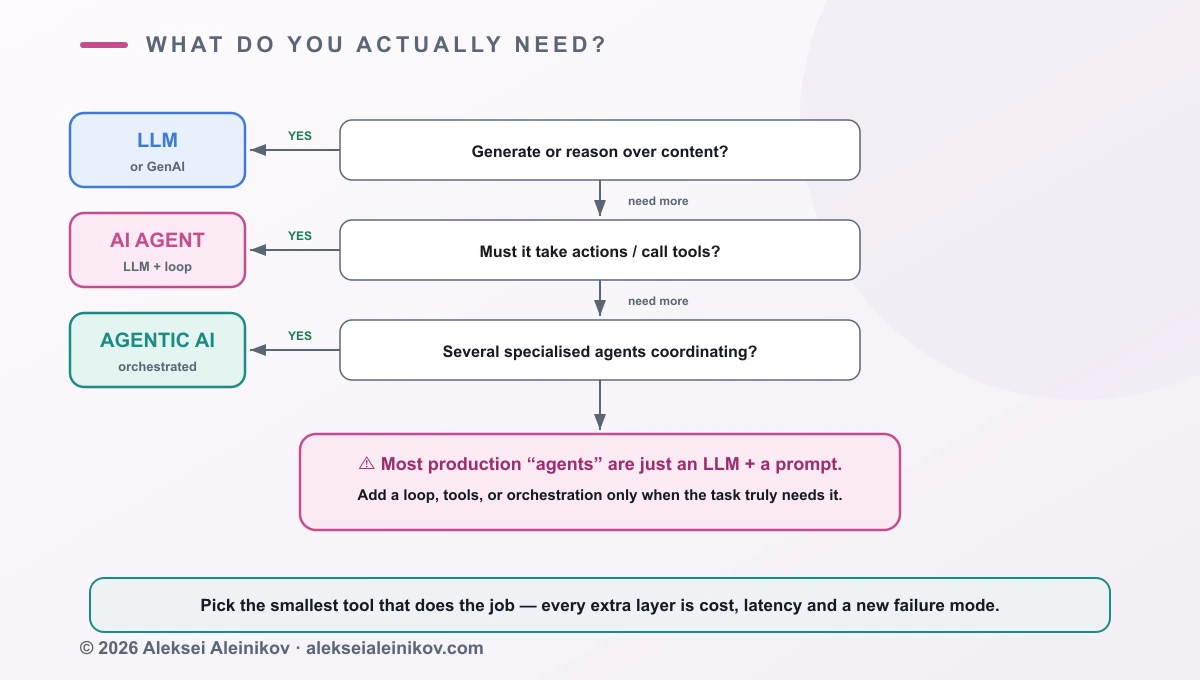Click the arrow above the pink warning box
The width and height of the screenshot is (1200, 680).
600,405
